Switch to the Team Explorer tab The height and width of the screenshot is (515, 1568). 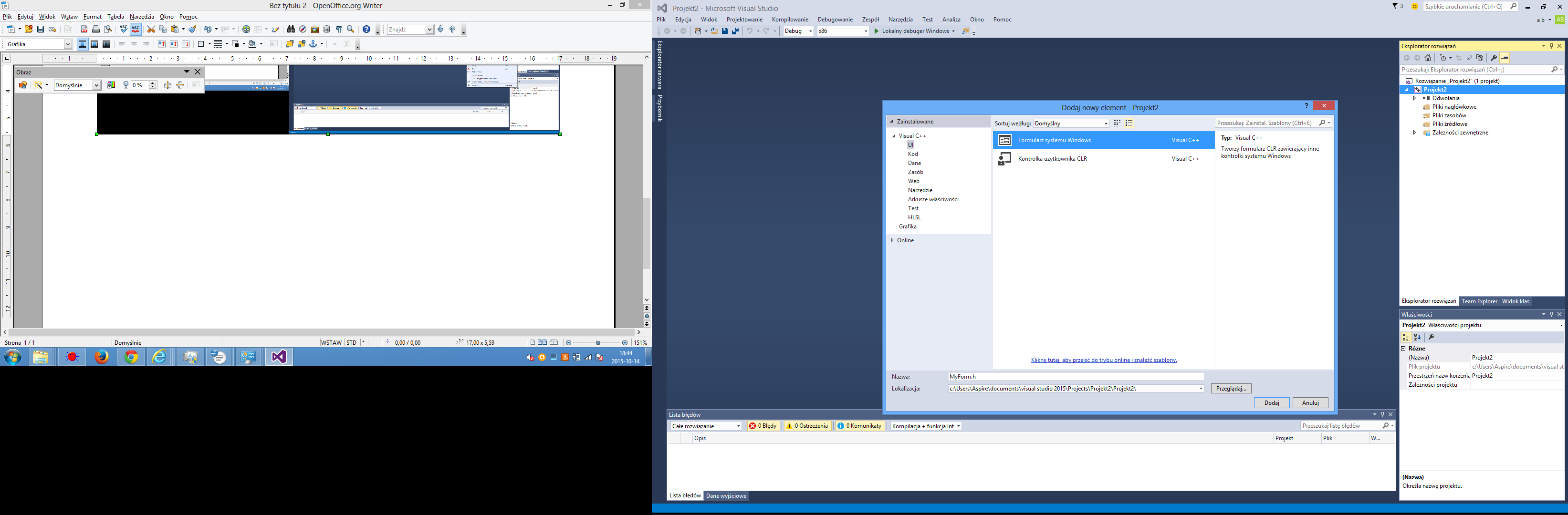point(1479,301)
